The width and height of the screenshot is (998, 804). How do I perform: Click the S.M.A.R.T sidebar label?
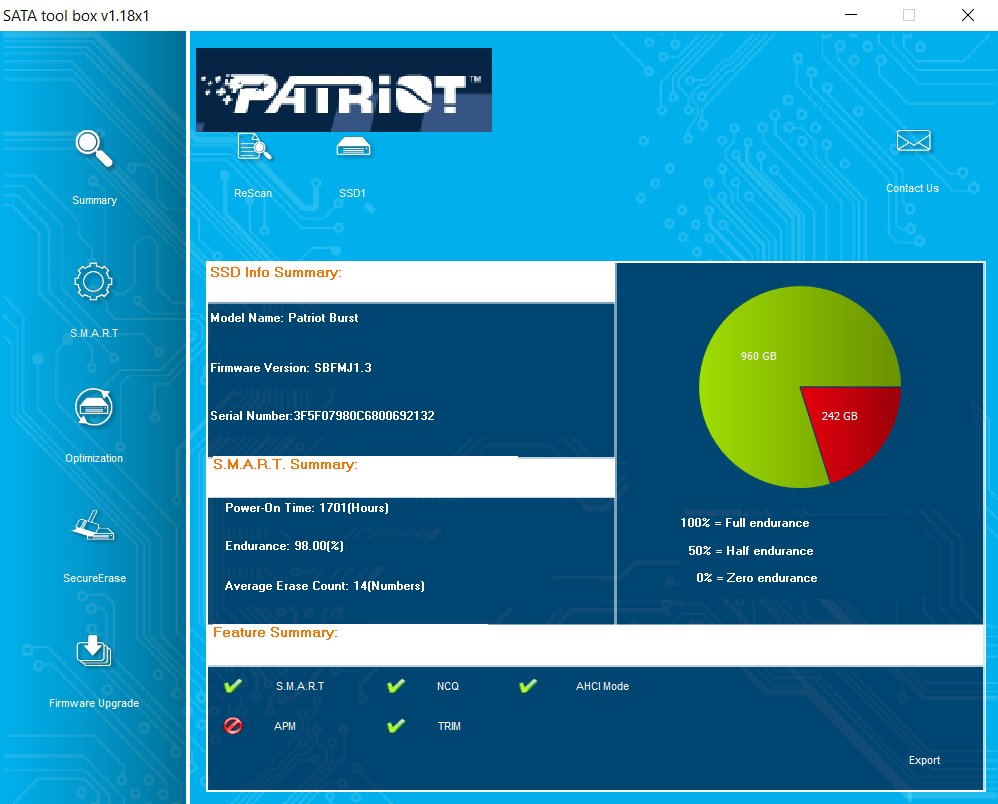[94, 333]
